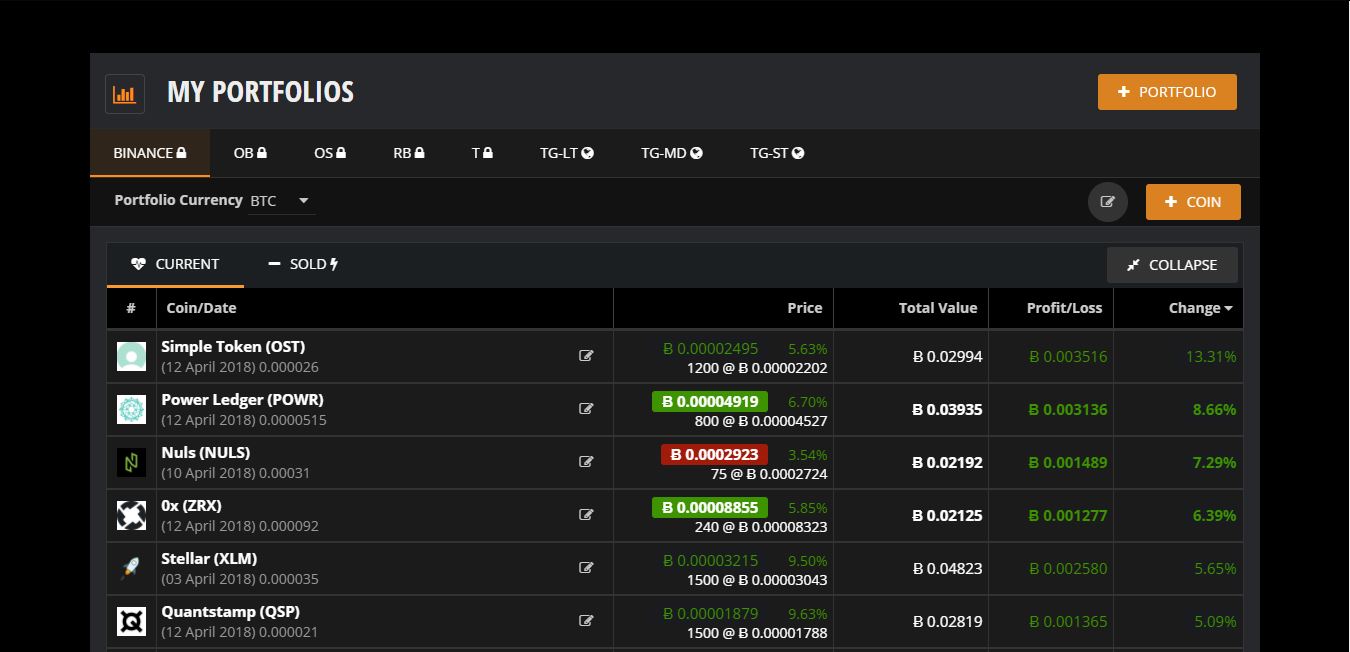Click the Power Ledger coin logo
This screenshot has height=652, width=1350.
pos(131,409)
